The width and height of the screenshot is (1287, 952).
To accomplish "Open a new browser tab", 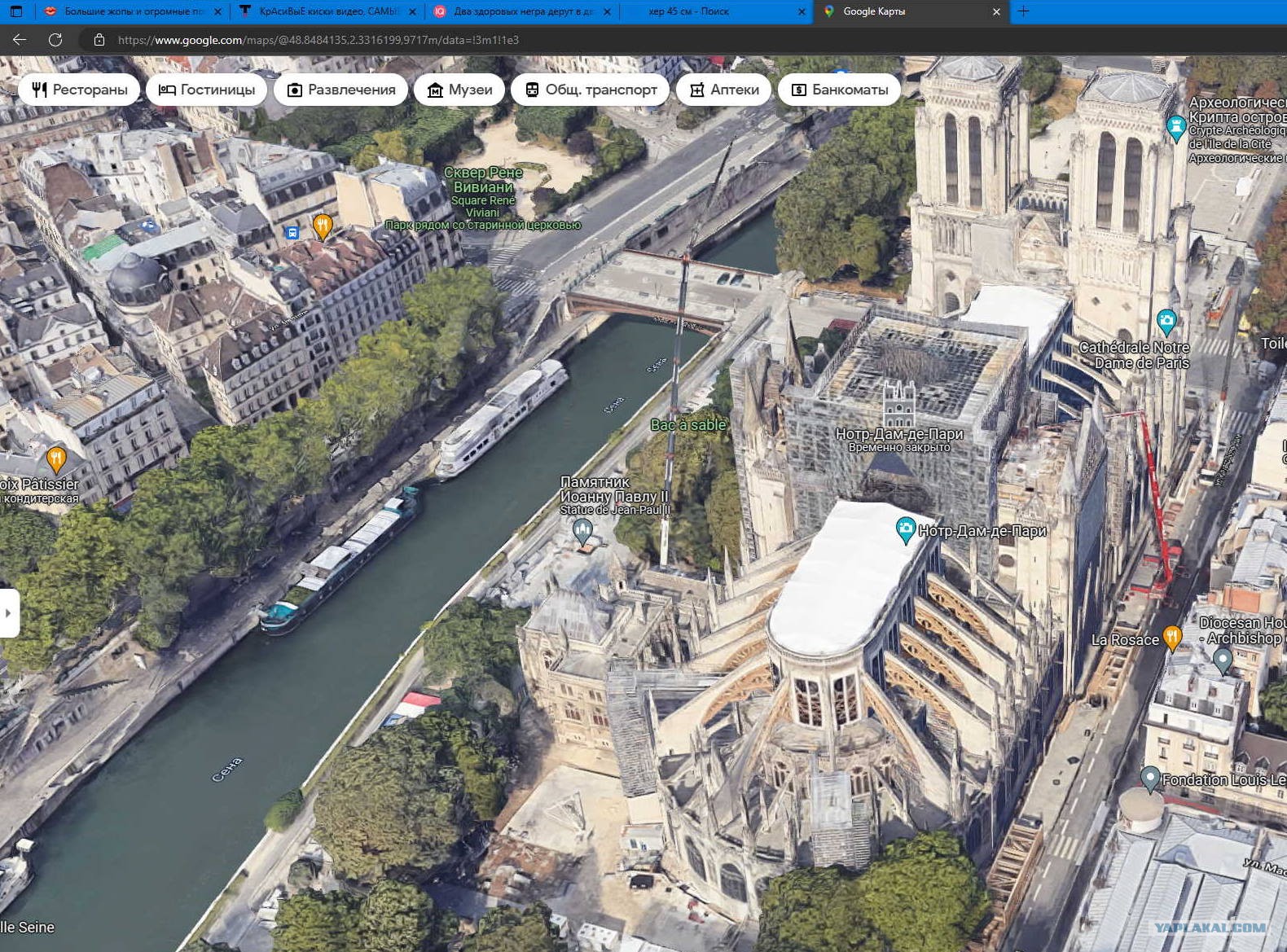I will pyautogui.click(x=1024, y=11).
